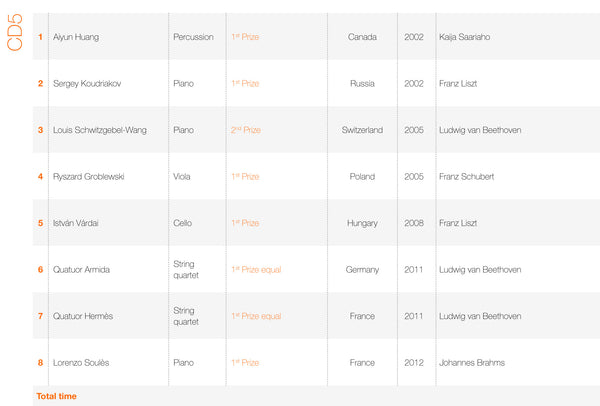Open the Sergey Koudriakov entry

(87, 84)
